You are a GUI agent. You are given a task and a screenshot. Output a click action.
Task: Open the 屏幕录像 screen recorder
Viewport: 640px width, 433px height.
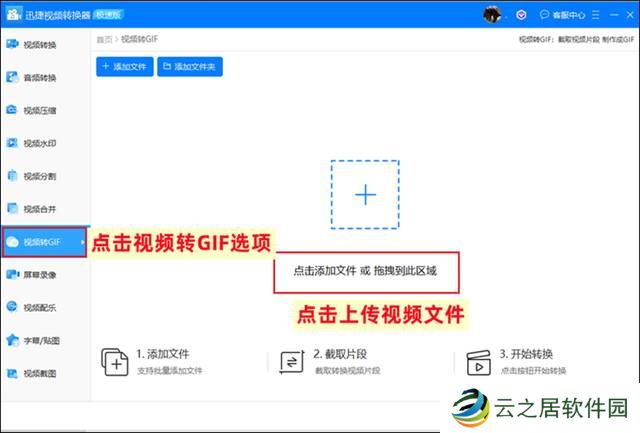pyautogui.click(x=40, y=275)
